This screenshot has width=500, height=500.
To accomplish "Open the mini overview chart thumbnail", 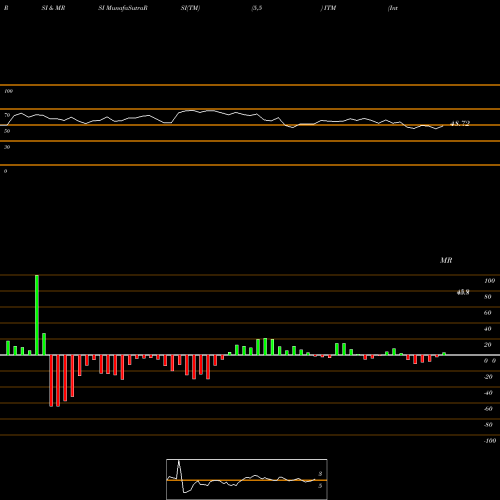I will (247, 479).
